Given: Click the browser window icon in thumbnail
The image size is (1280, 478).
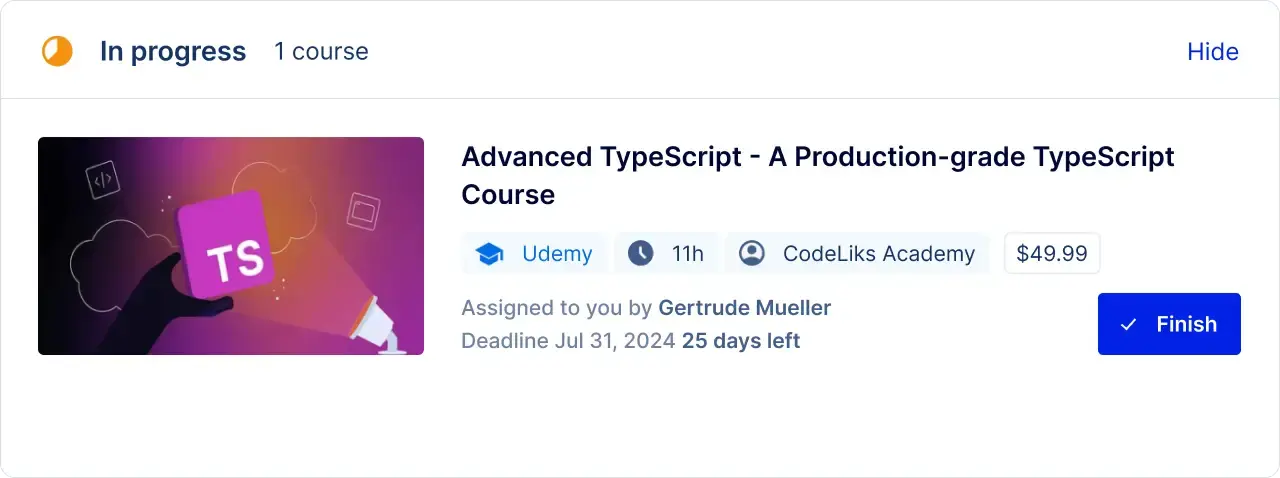Looking at the screenshot, I should (x=363, y=210).
